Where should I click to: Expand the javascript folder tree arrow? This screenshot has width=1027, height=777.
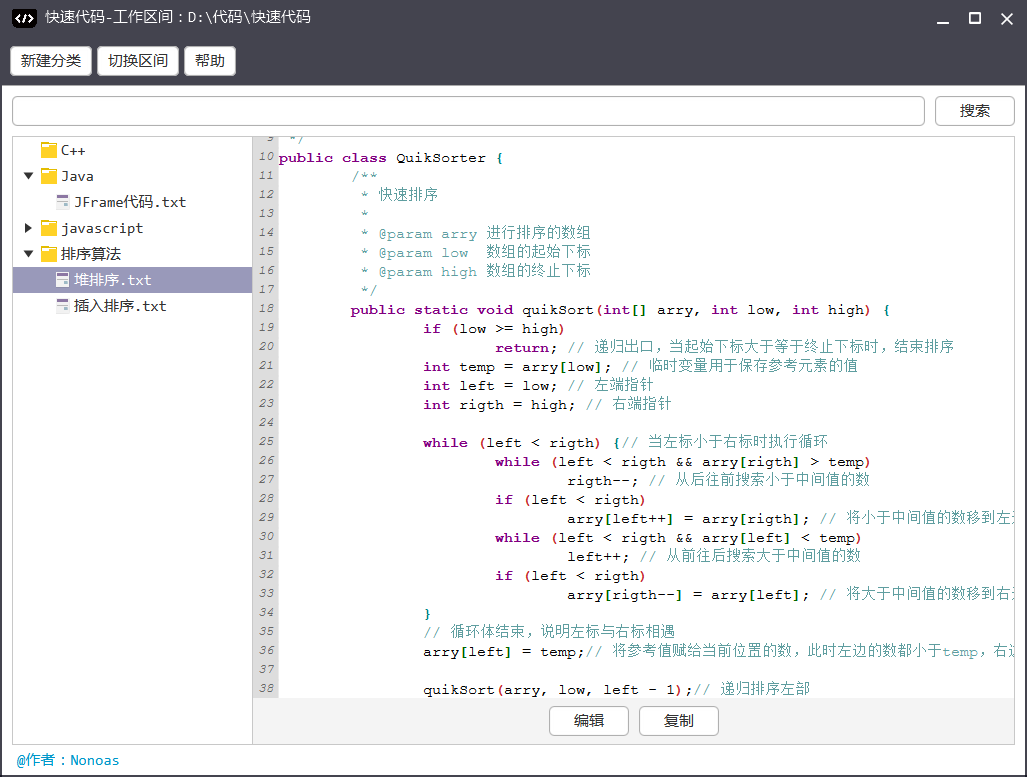[x=28, y=228]
